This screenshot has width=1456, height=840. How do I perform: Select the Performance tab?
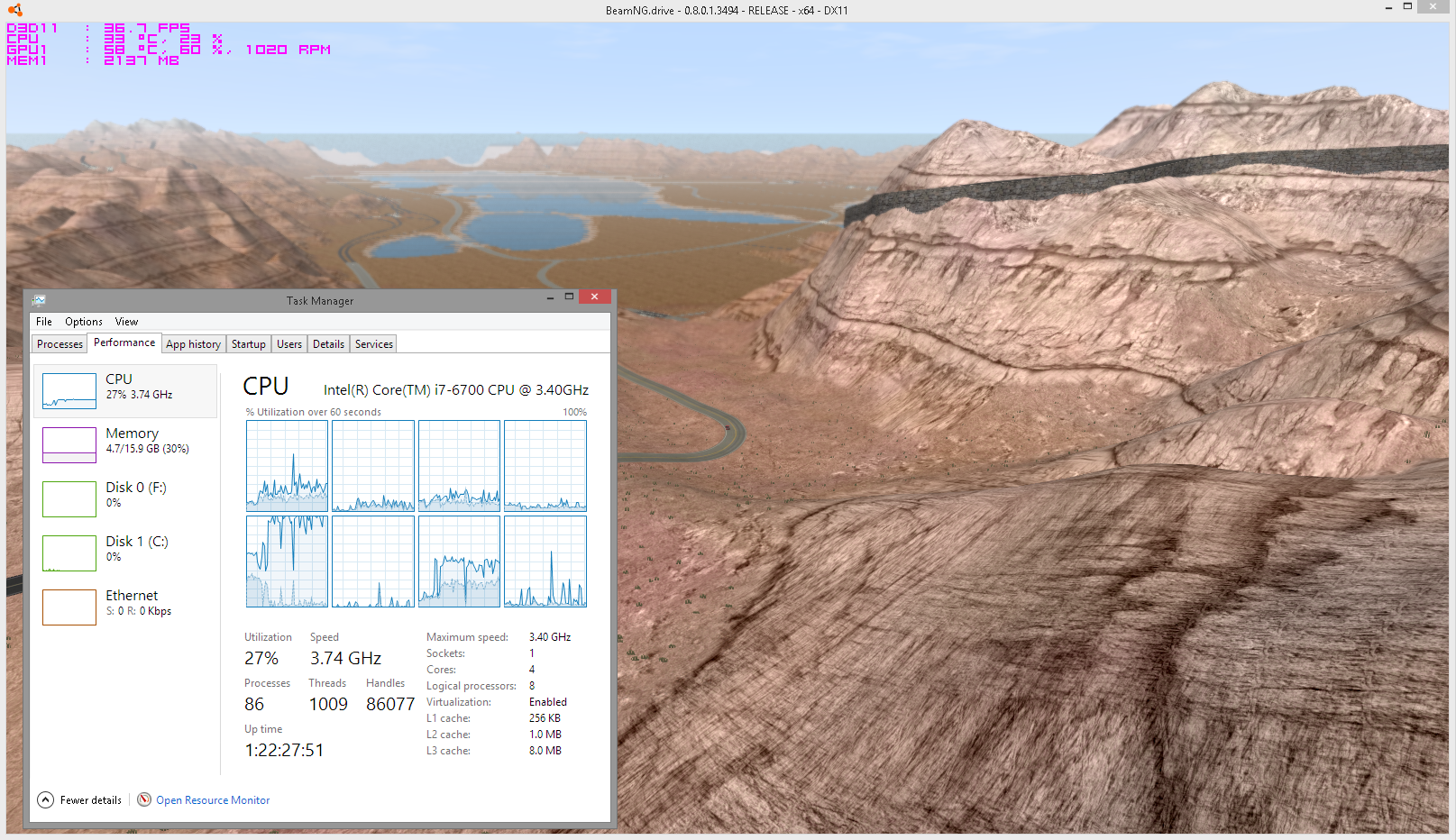tap(124, 342)
